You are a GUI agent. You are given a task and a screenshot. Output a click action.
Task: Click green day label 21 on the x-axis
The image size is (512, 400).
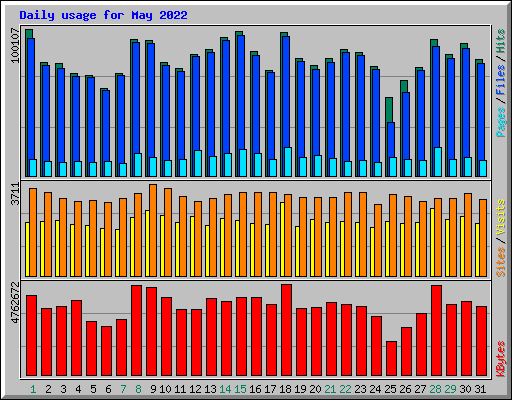(x=330, y=389)
